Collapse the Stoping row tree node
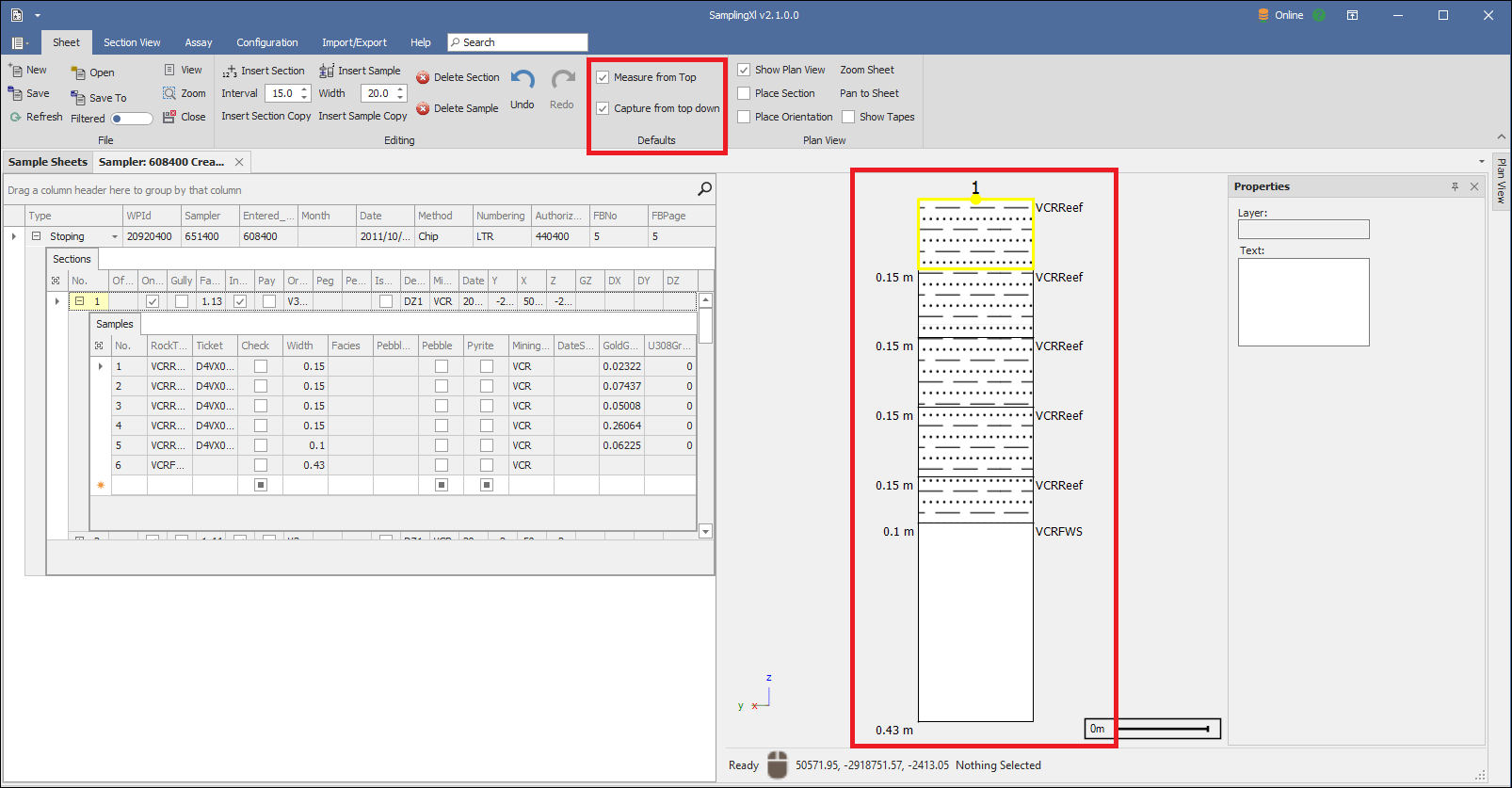Image resolution: width=1512 pixels, height=788 pixels. 37,236
